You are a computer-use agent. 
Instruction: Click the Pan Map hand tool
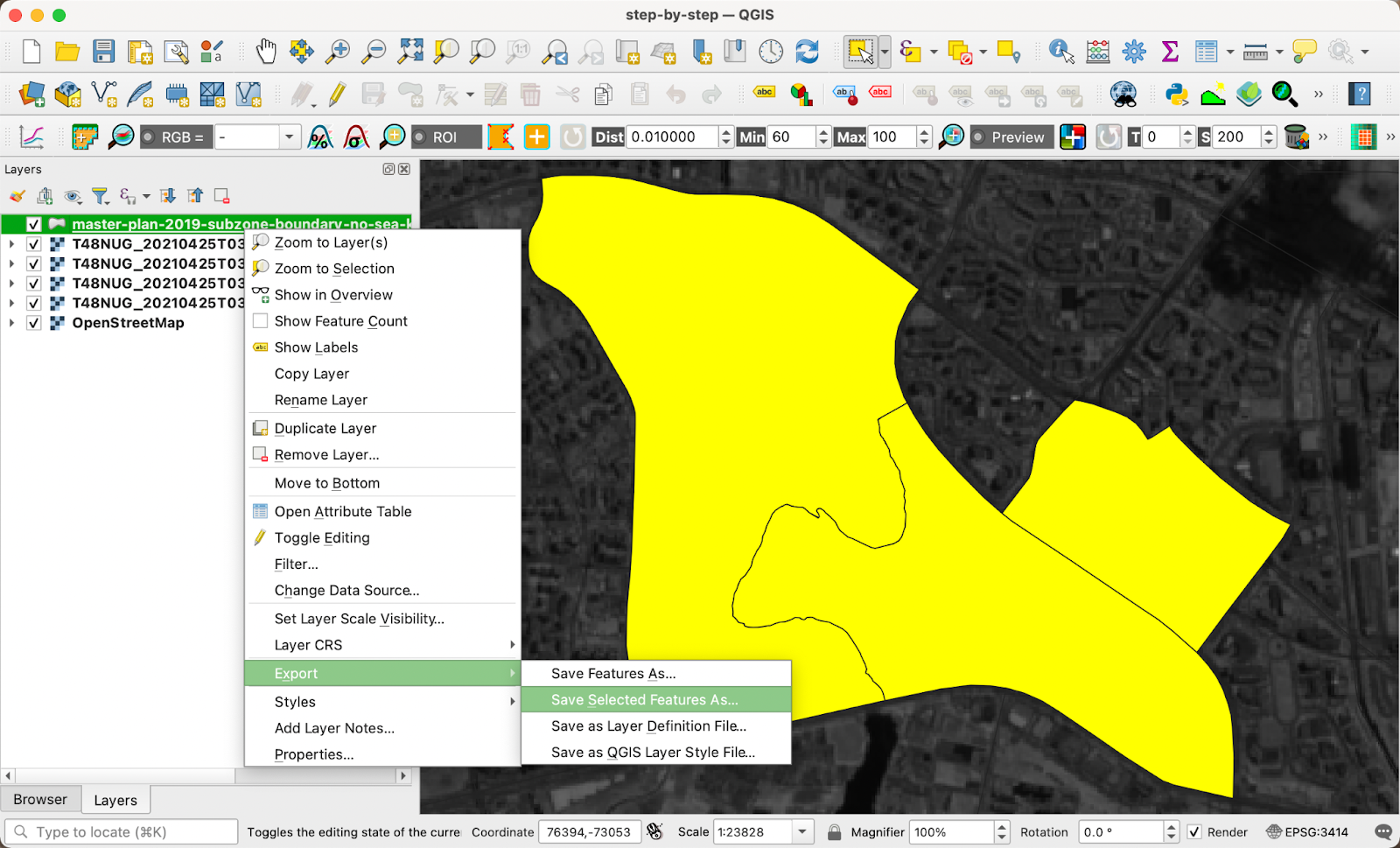(266, 52)
